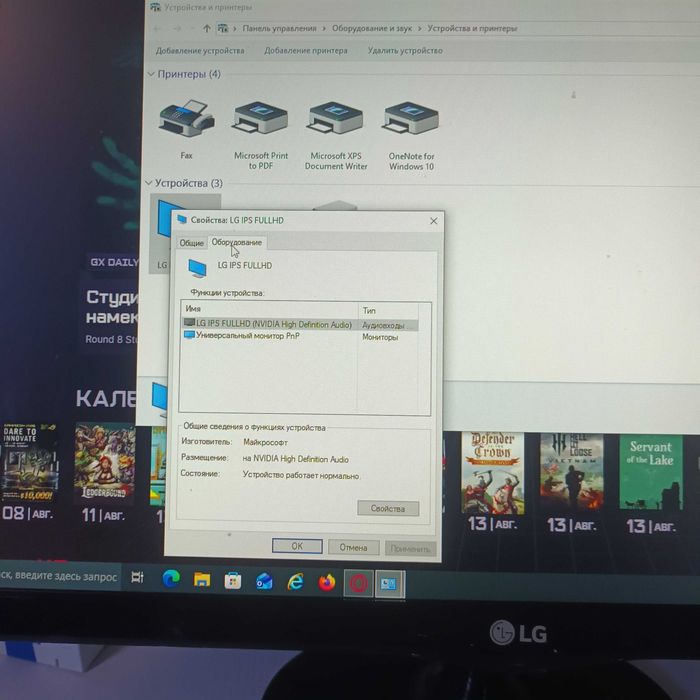The image size is (700, 700).
Task: Select the Оборудование tab
Action: pos(237,242)
